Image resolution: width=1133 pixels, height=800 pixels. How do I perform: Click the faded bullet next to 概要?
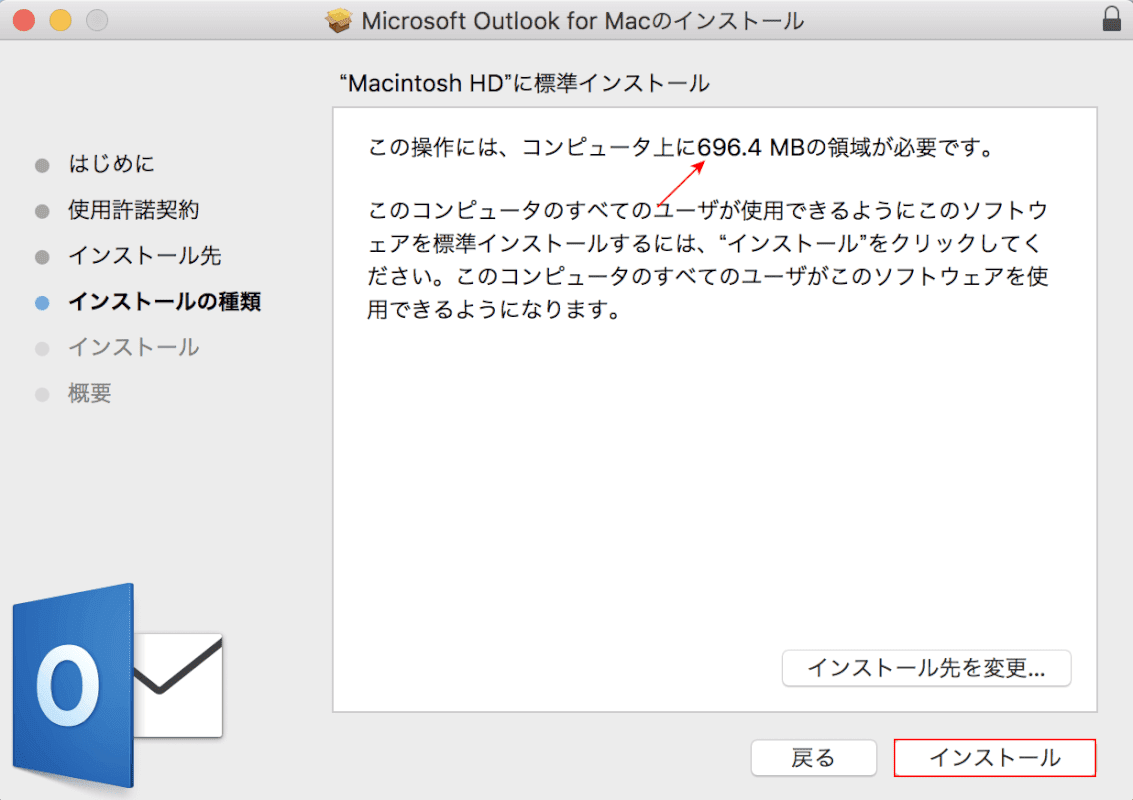(x=42, y=395)
